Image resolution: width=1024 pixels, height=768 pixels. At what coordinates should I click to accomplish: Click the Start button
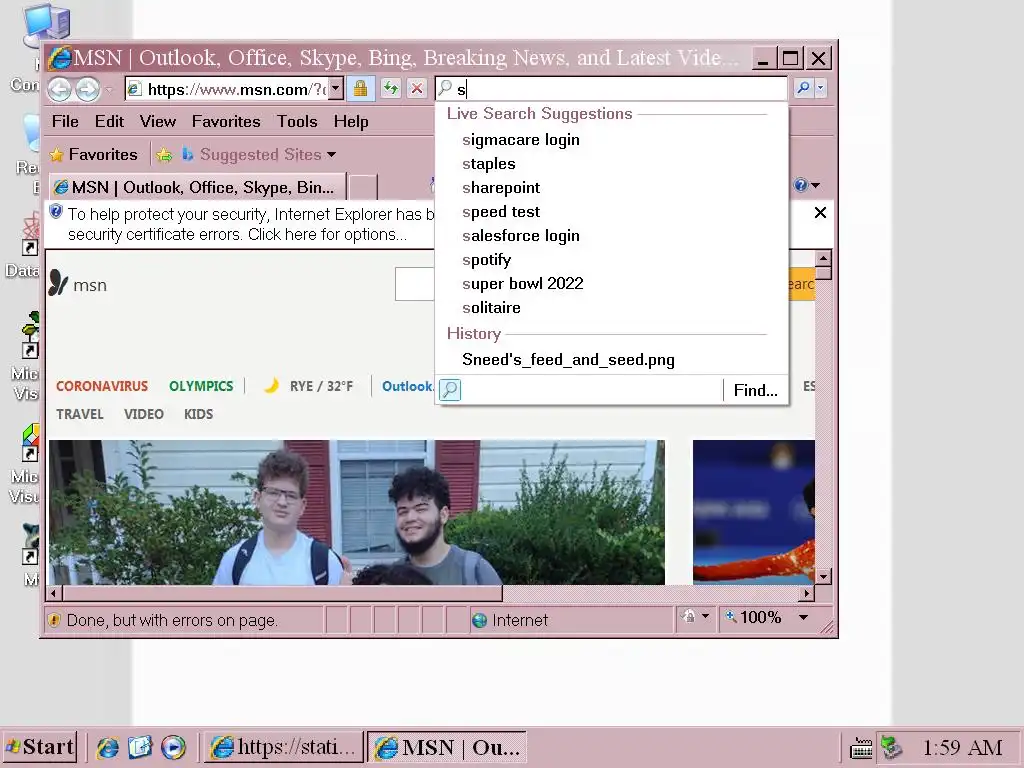(40, 746)
